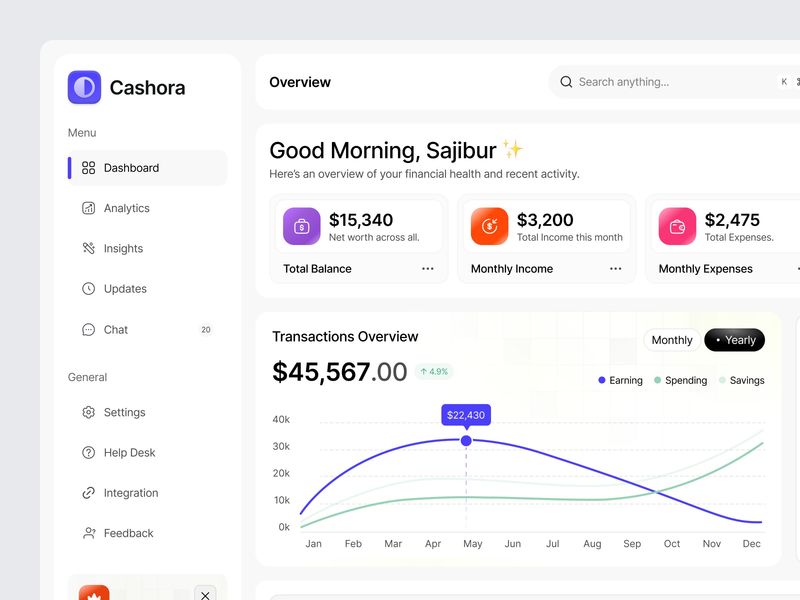Click the pink Monthly Expenses wallet icon
Screen dimensions: 800x600
coord(677,226)
